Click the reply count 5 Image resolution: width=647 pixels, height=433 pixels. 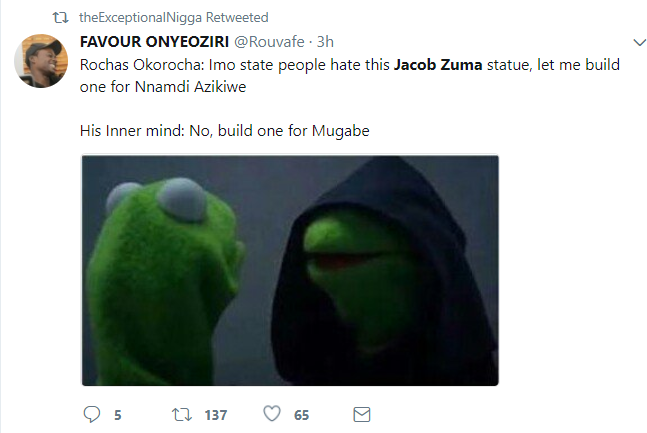point(118,415)
